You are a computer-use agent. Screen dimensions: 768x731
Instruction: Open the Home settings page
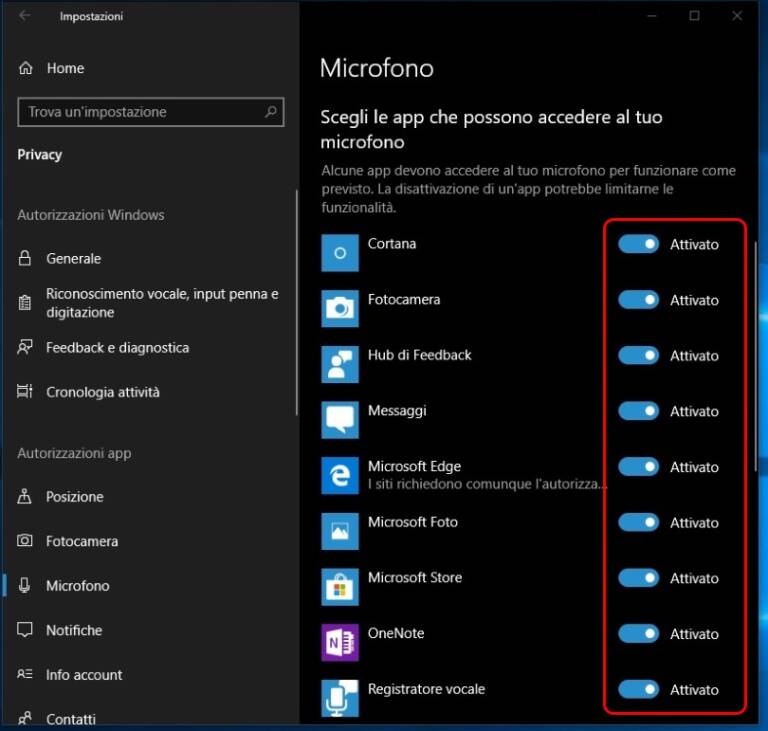pyautogui.click(x=149, y=68)
